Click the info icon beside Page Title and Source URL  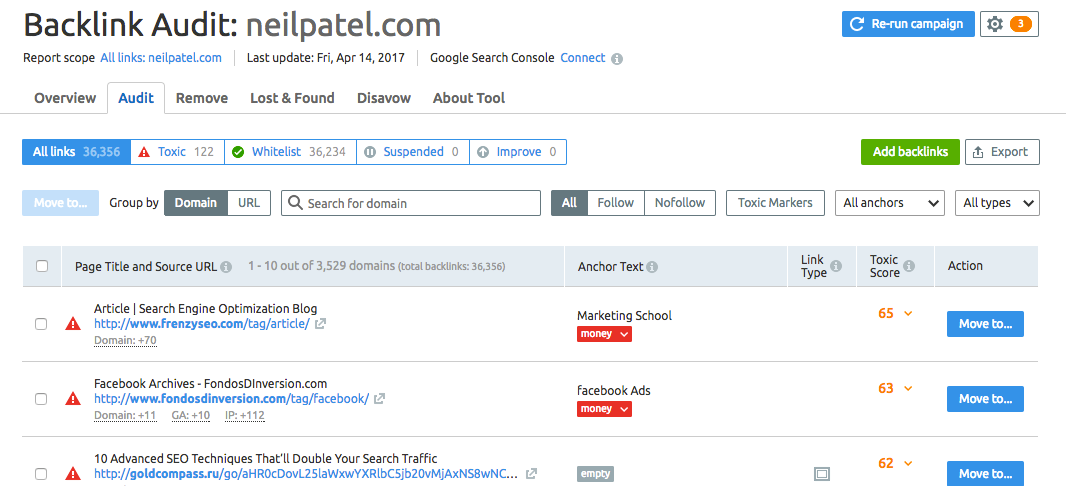pos(226,266)
